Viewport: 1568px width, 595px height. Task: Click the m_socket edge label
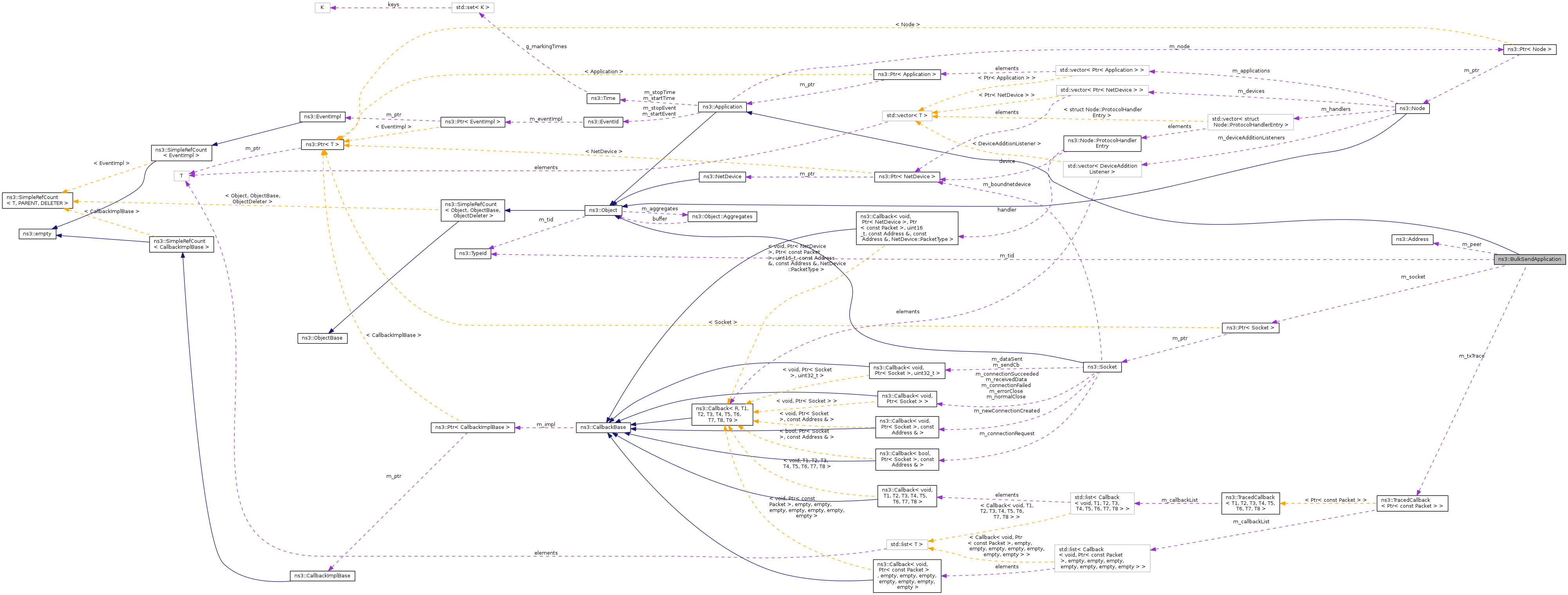(x=1413, y=277)
